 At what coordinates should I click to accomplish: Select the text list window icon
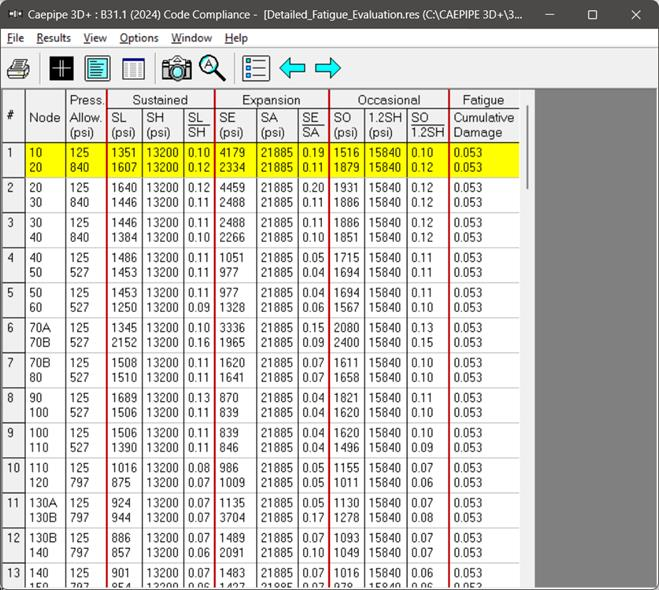click(x=98, y=68)
